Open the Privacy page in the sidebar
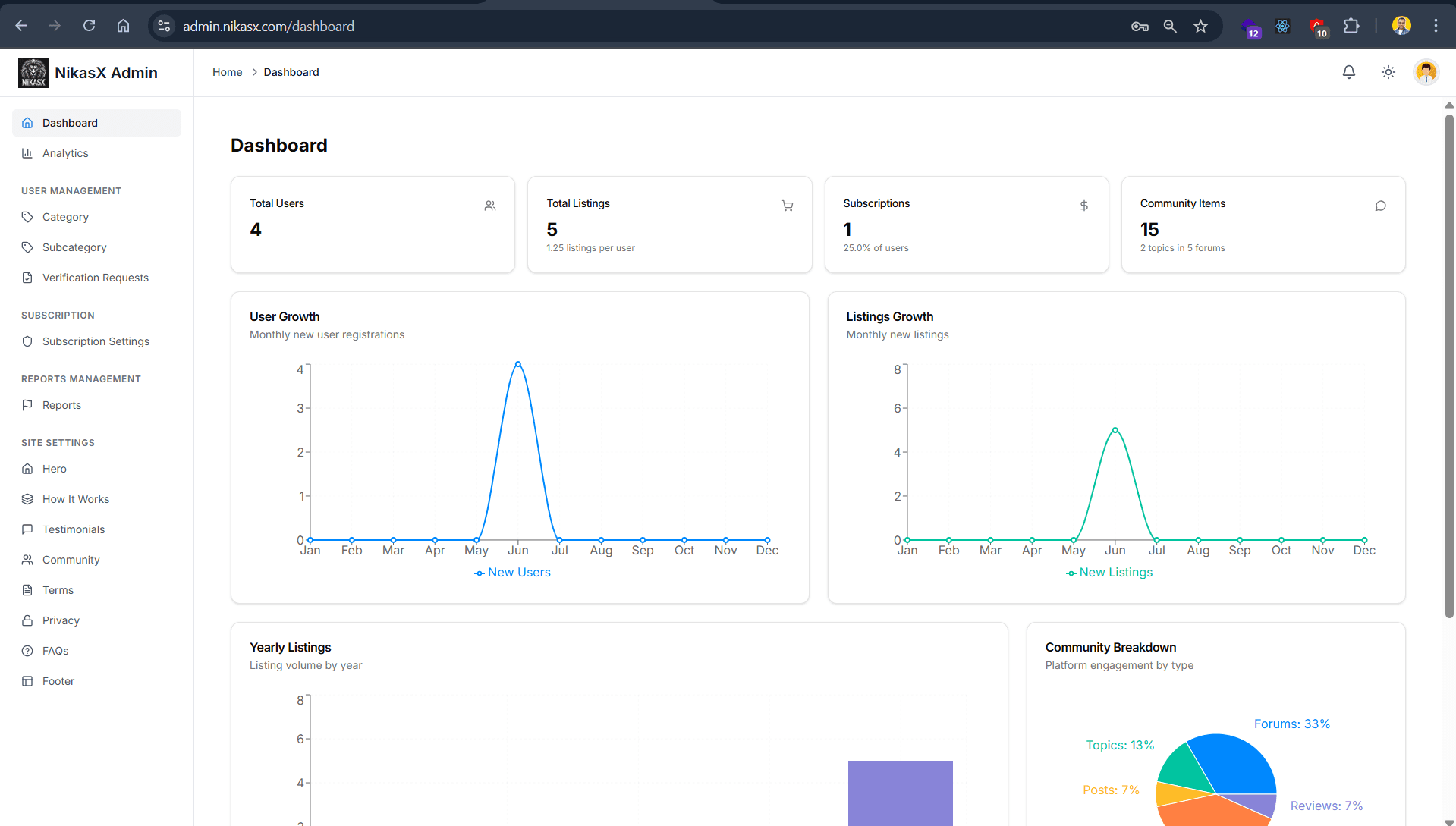This screenshot has height=826, width=1456. [96, 620]
